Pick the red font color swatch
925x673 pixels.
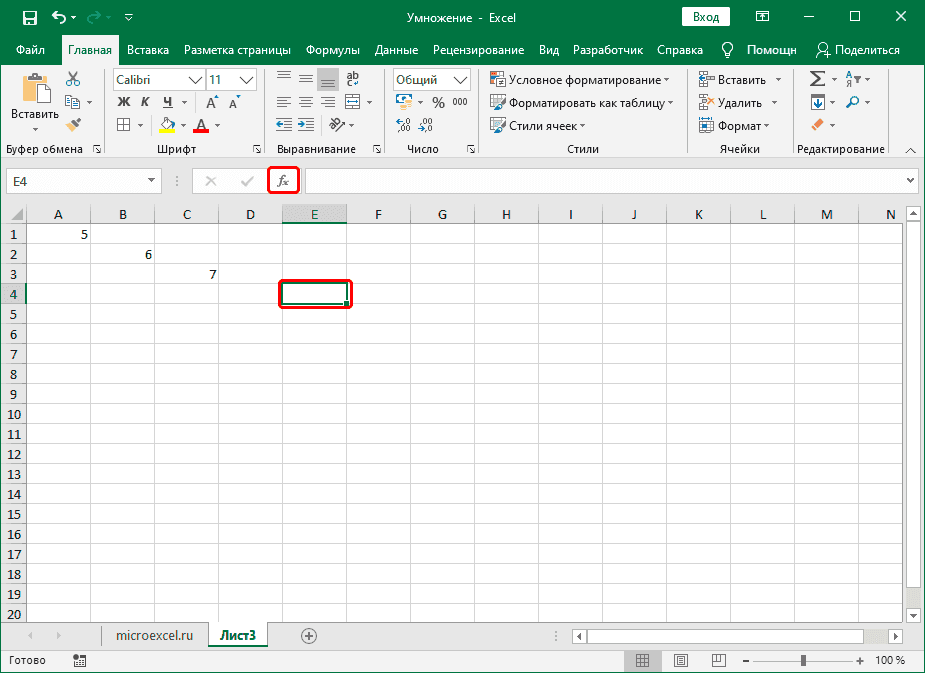point(199,129)
